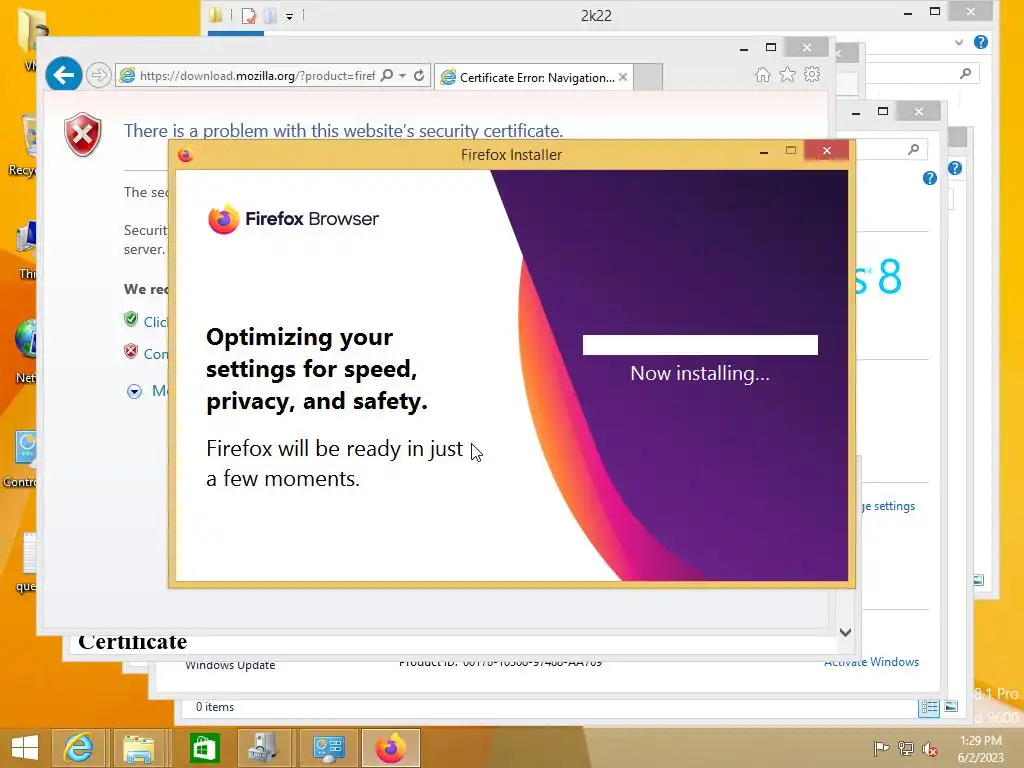
Task: Open Internet Explorer from the taskbar
Action: [x=78, y=748]
